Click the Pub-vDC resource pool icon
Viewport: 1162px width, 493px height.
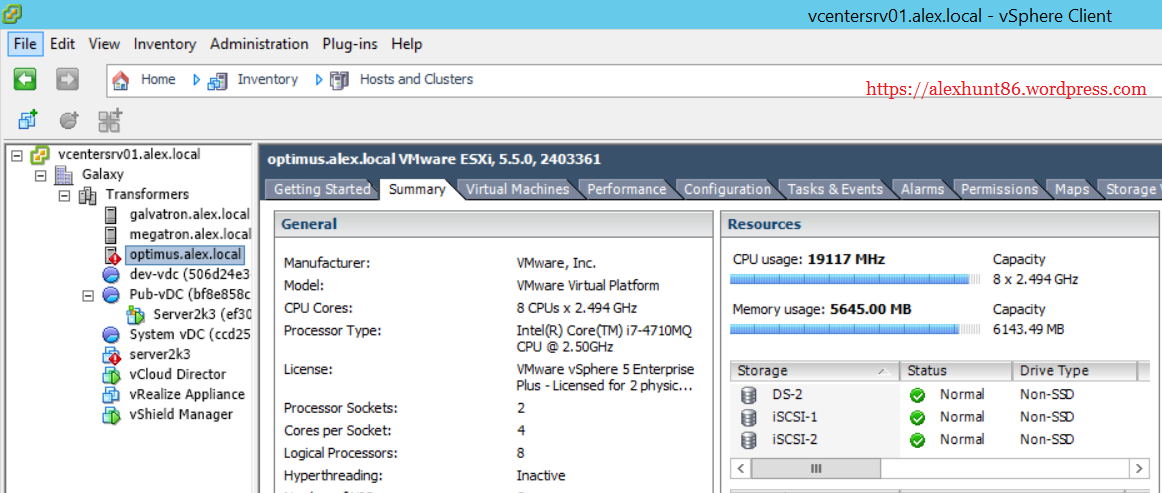(110, 295)
